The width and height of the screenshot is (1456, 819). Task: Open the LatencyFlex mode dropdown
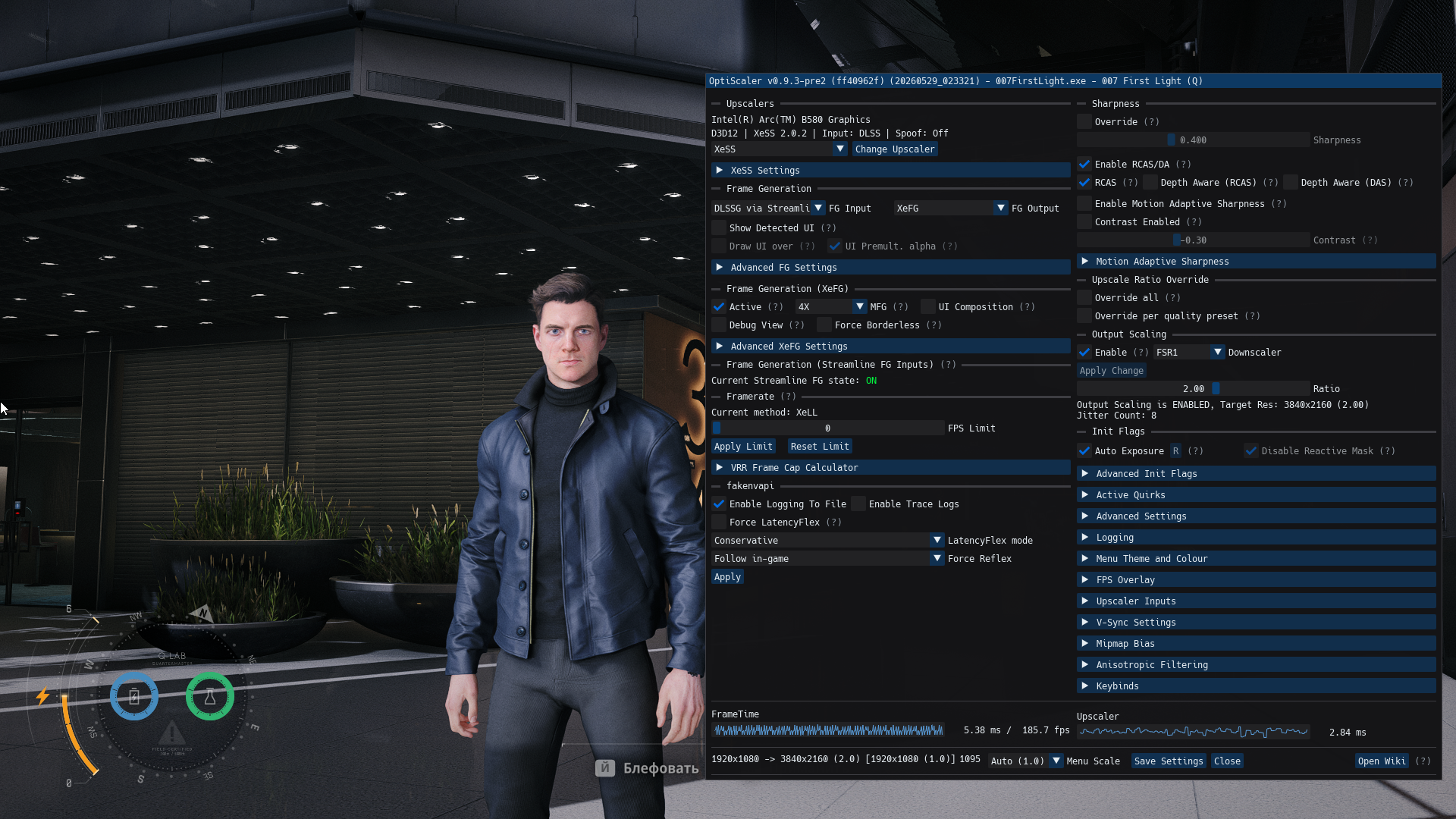(x=827, y=541)
